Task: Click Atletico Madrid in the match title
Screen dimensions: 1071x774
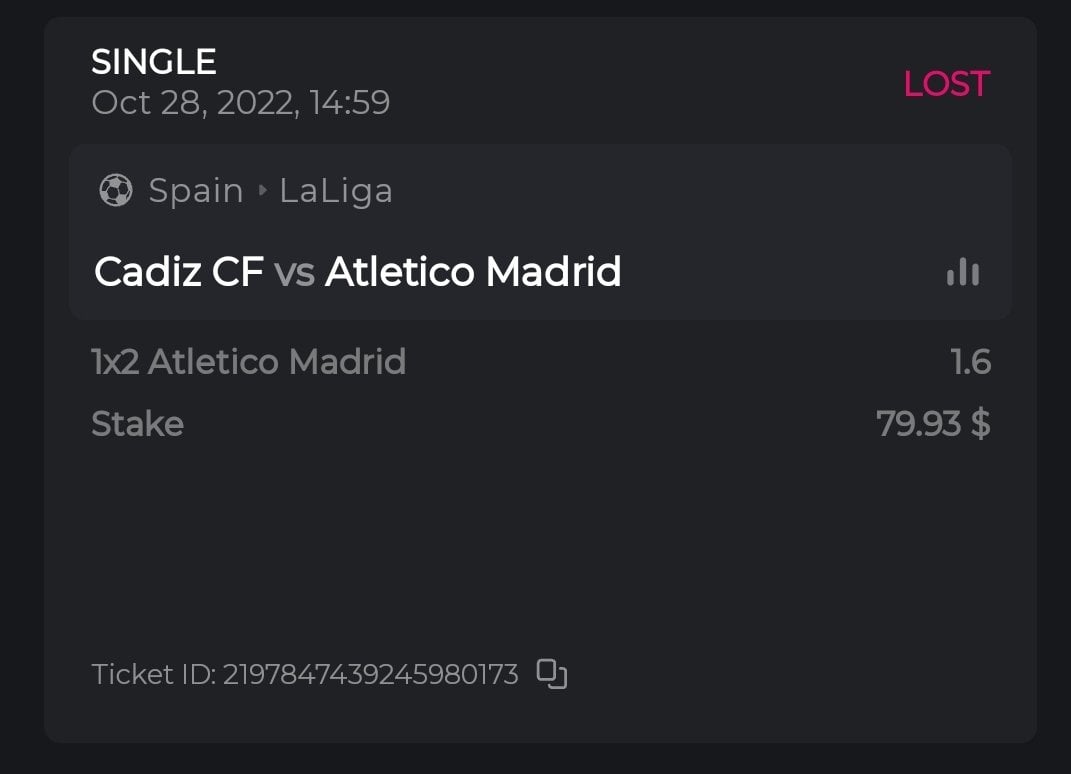Action: click(473, 272)
